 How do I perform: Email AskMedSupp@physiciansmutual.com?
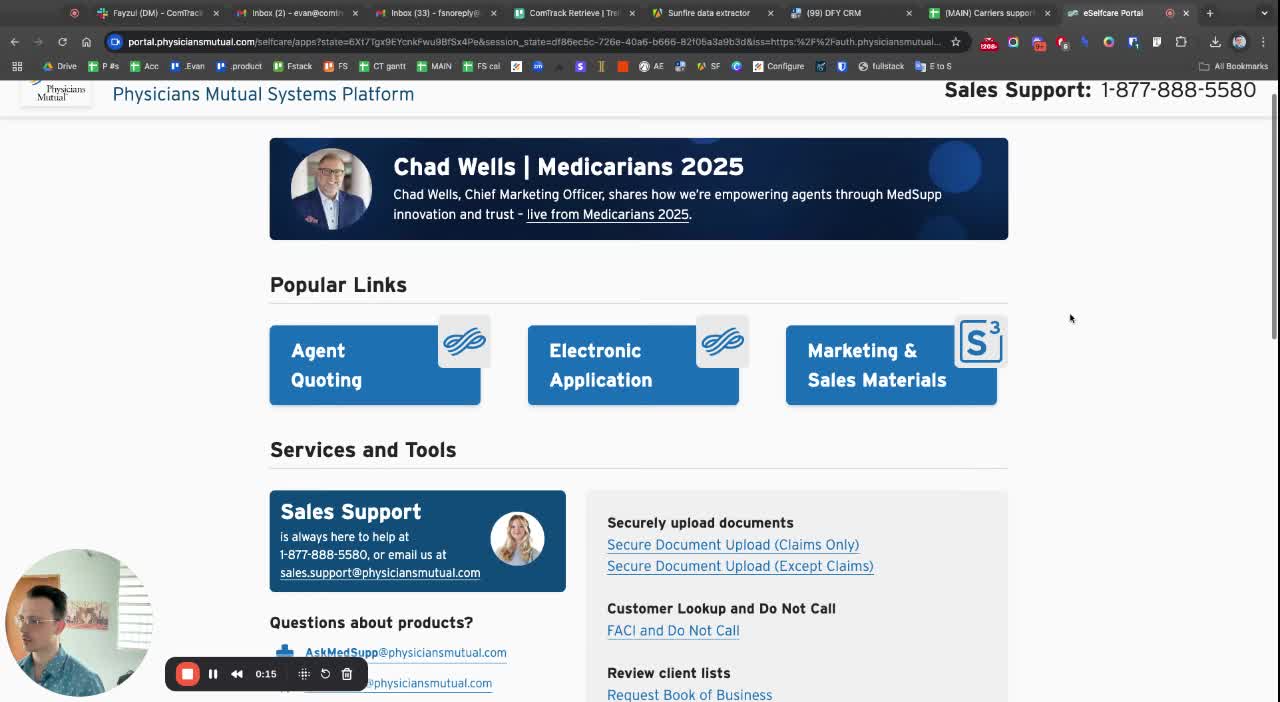click(x=405, y=652)
